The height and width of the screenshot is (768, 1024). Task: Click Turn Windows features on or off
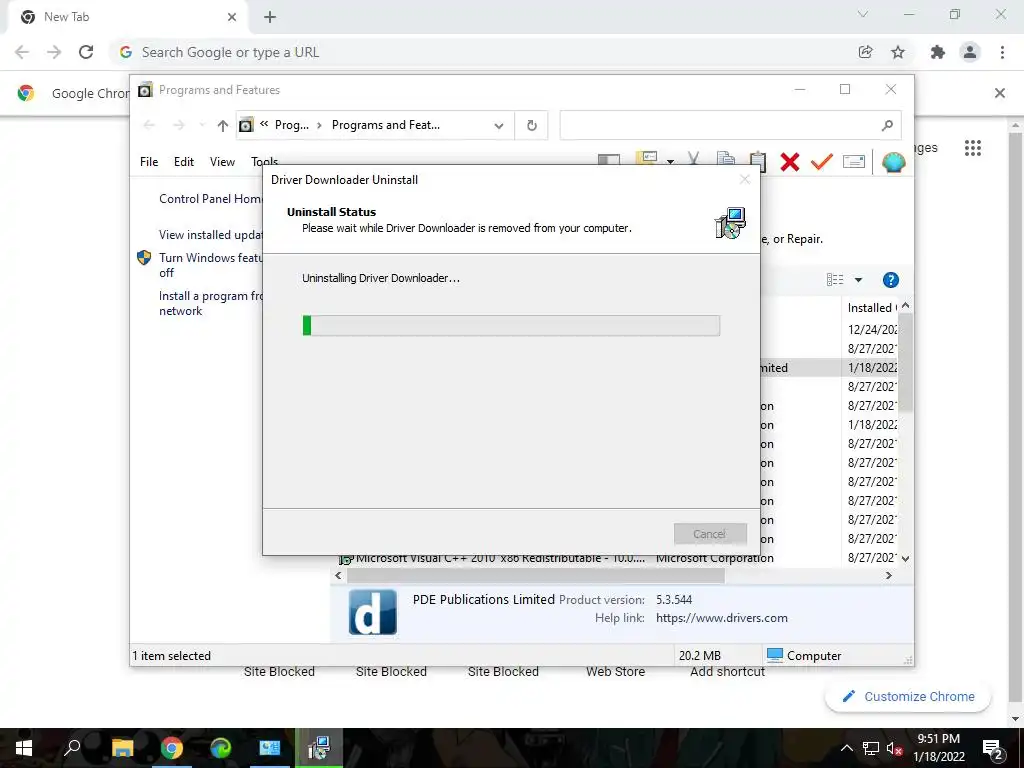click(210, 265)
